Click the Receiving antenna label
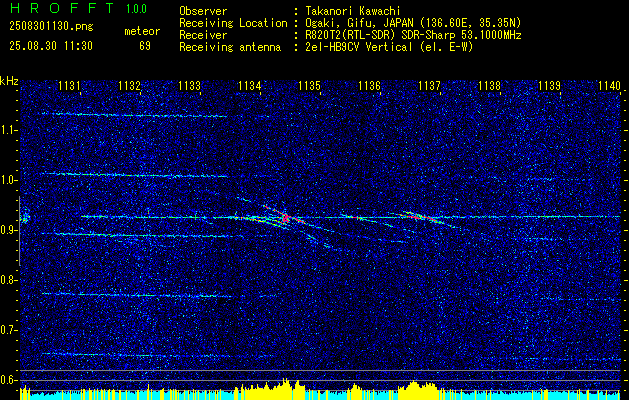Image resolution: width=629 pixels, height=400 pixels. pyautogui.click(x=230, y=47)
